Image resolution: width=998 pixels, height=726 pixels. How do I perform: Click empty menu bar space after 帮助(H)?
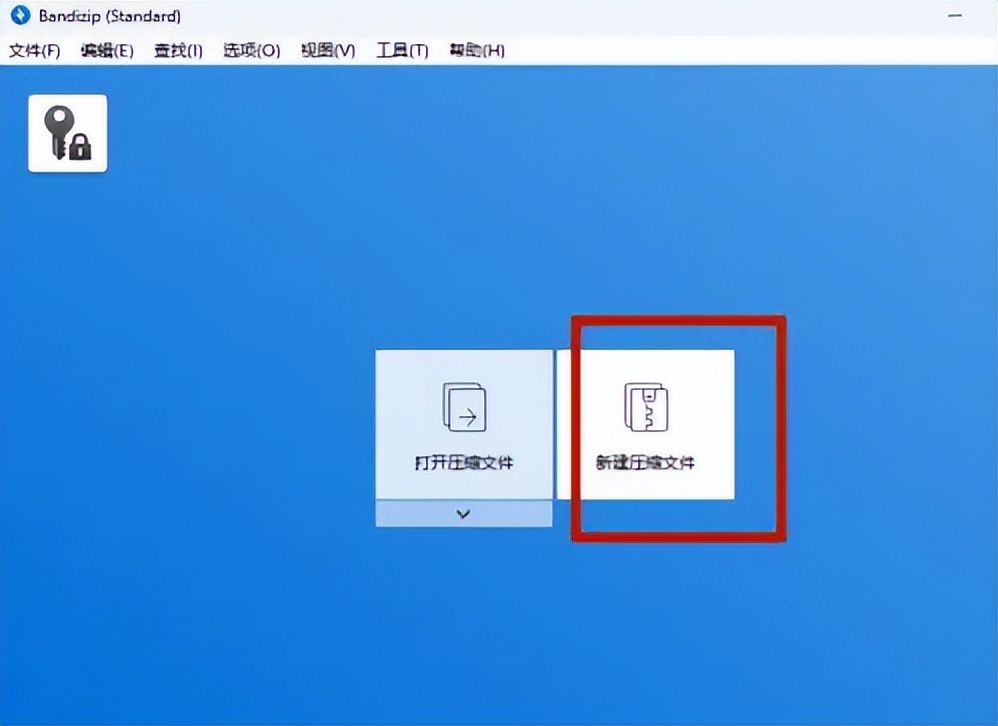tap(751, 50)
